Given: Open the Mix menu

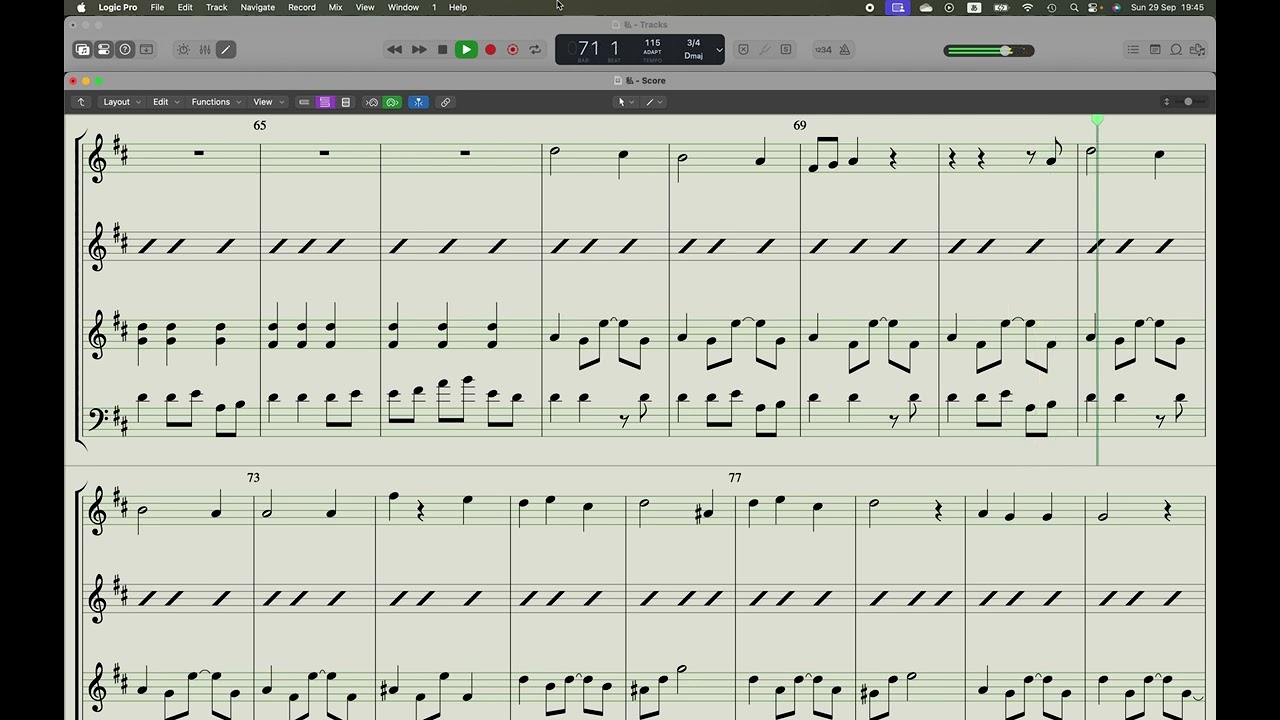Looking at the screenshot, I should [336, 7].
